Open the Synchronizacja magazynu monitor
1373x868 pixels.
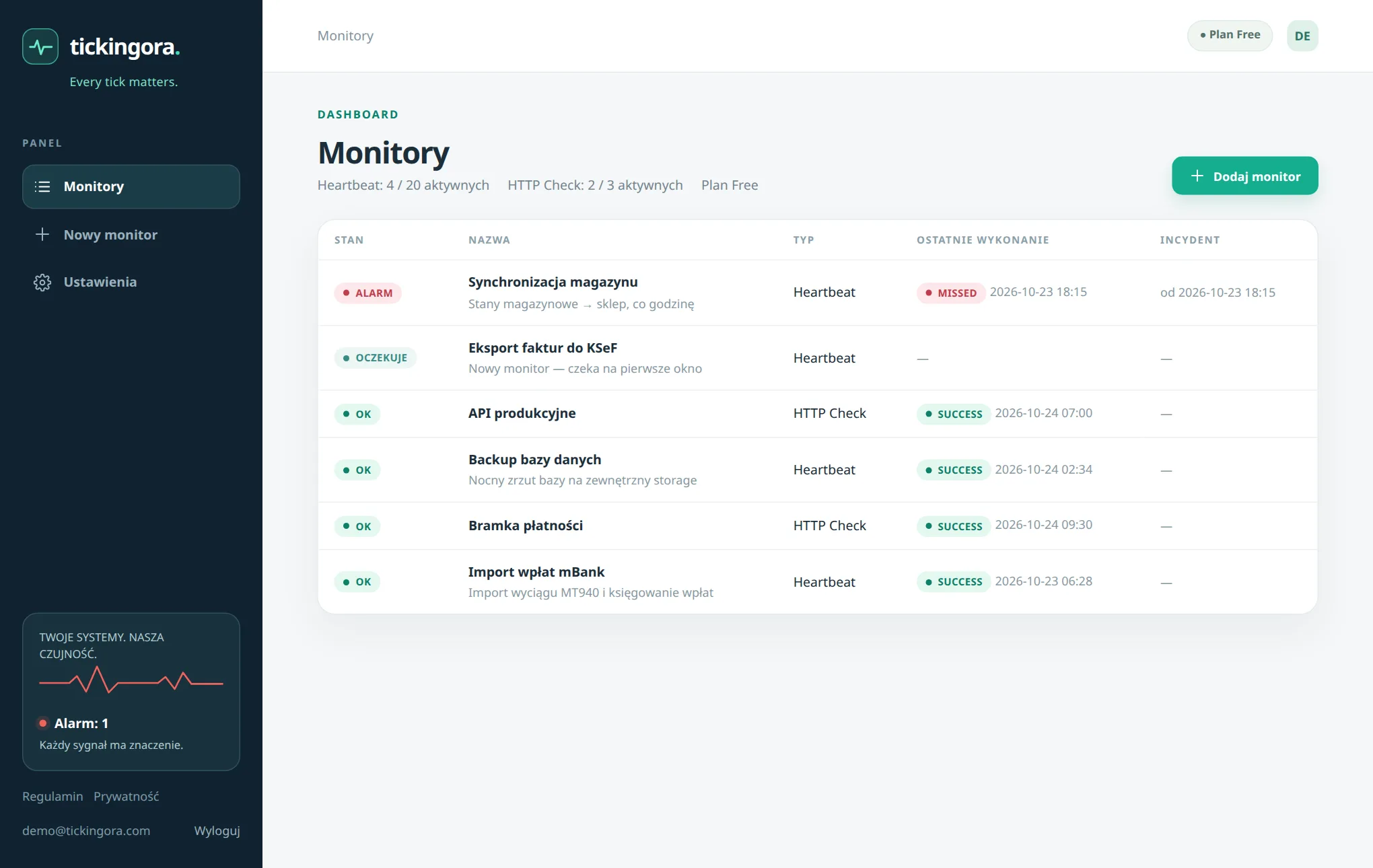[553, 282]
